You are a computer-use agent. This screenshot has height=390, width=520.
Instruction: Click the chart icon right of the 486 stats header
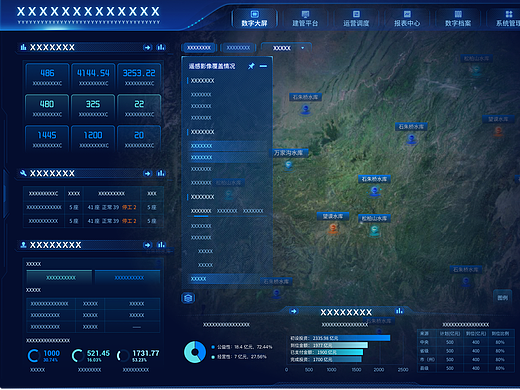[161, 47]
